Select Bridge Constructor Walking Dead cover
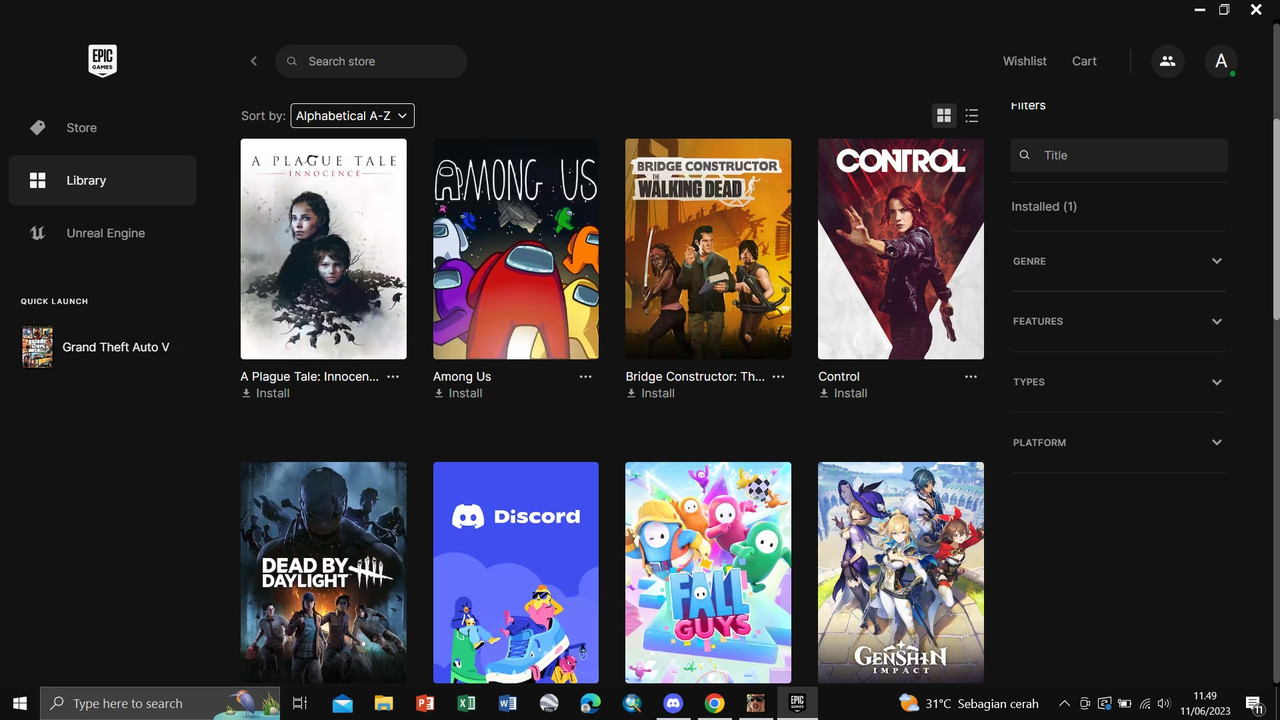Image resolution: width=1280 pixels, height=720 pixels. click(x=708, y=249)
